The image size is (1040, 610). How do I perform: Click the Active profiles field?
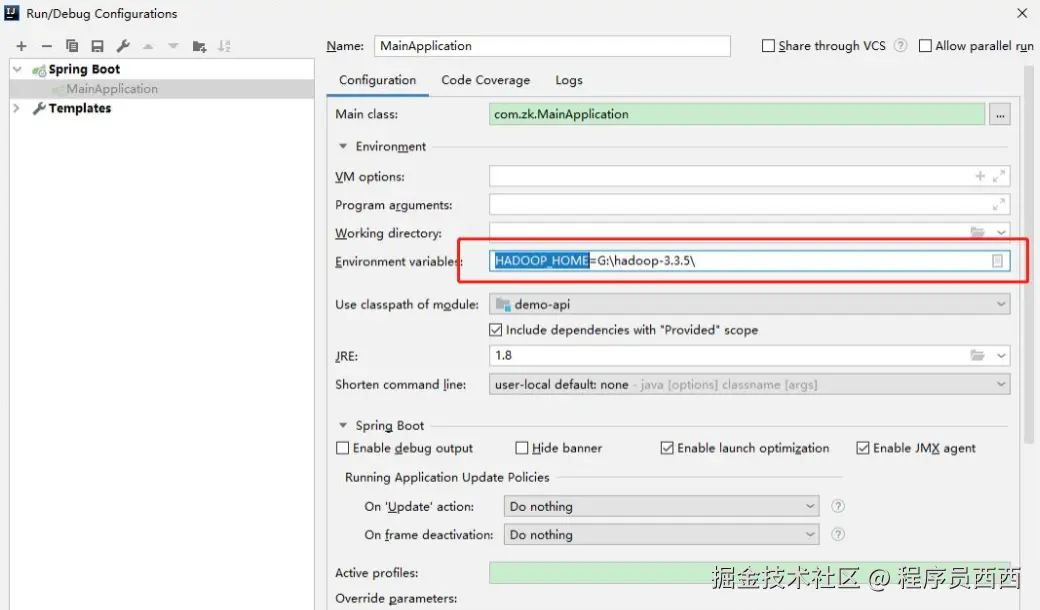click(x=749, y=573)
